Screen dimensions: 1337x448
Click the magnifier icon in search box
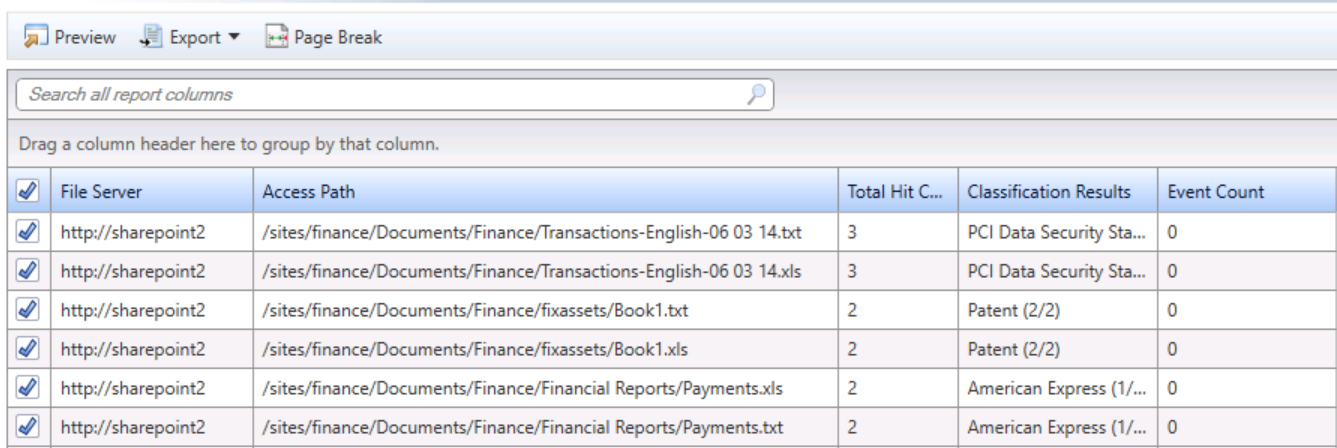pos(757,95)
